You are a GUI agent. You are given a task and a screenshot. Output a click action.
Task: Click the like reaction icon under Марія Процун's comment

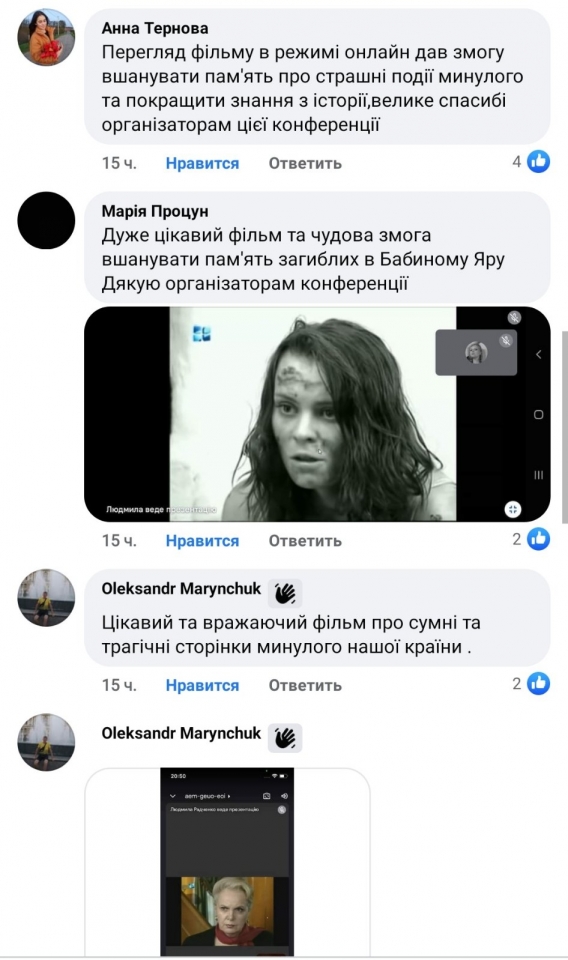539,539
